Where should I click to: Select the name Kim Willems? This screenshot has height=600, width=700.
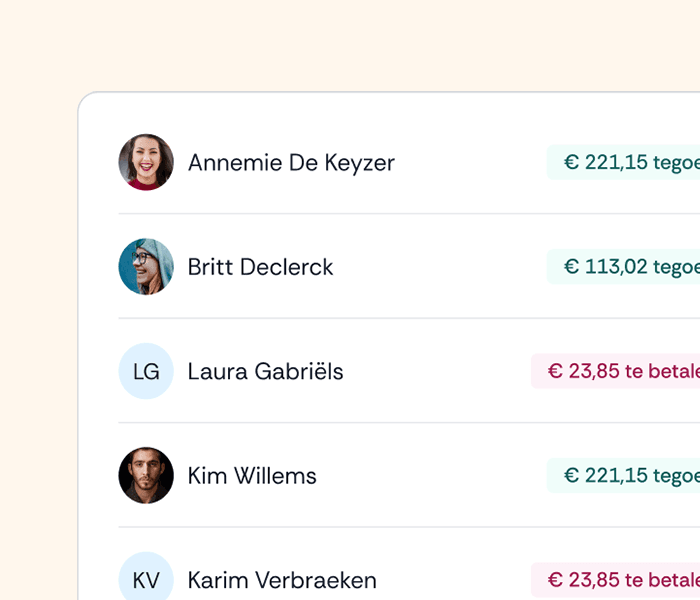point(252,475)
